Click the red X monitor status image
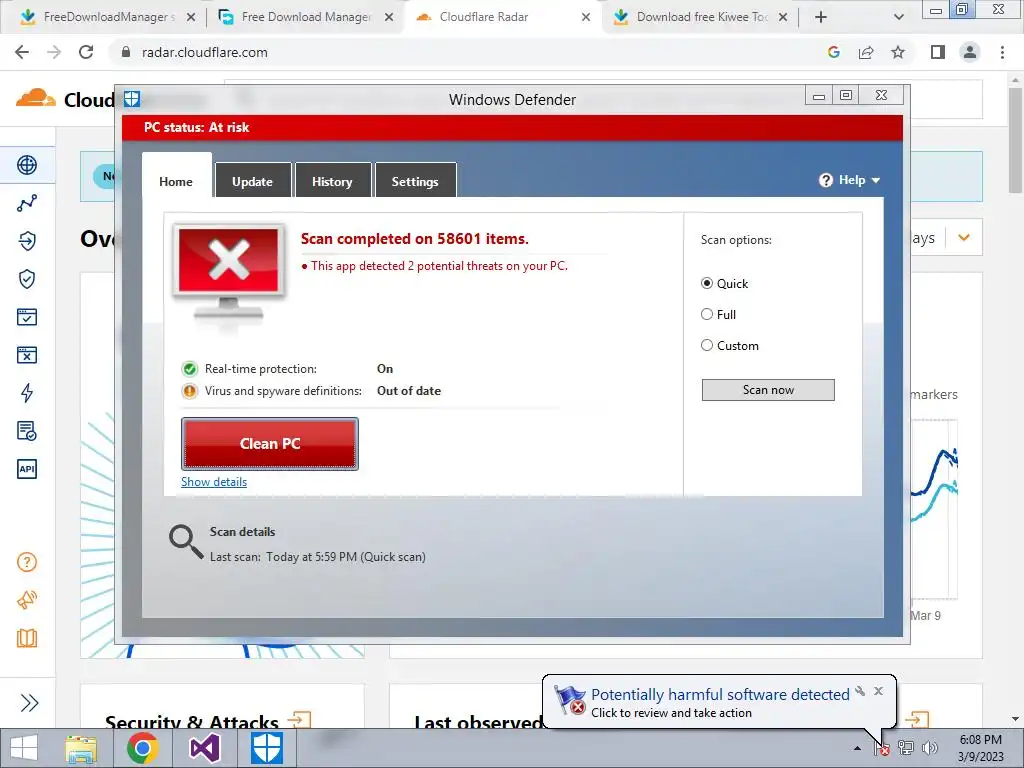This screenshot has width=1024, height=768. coord(229,273)
